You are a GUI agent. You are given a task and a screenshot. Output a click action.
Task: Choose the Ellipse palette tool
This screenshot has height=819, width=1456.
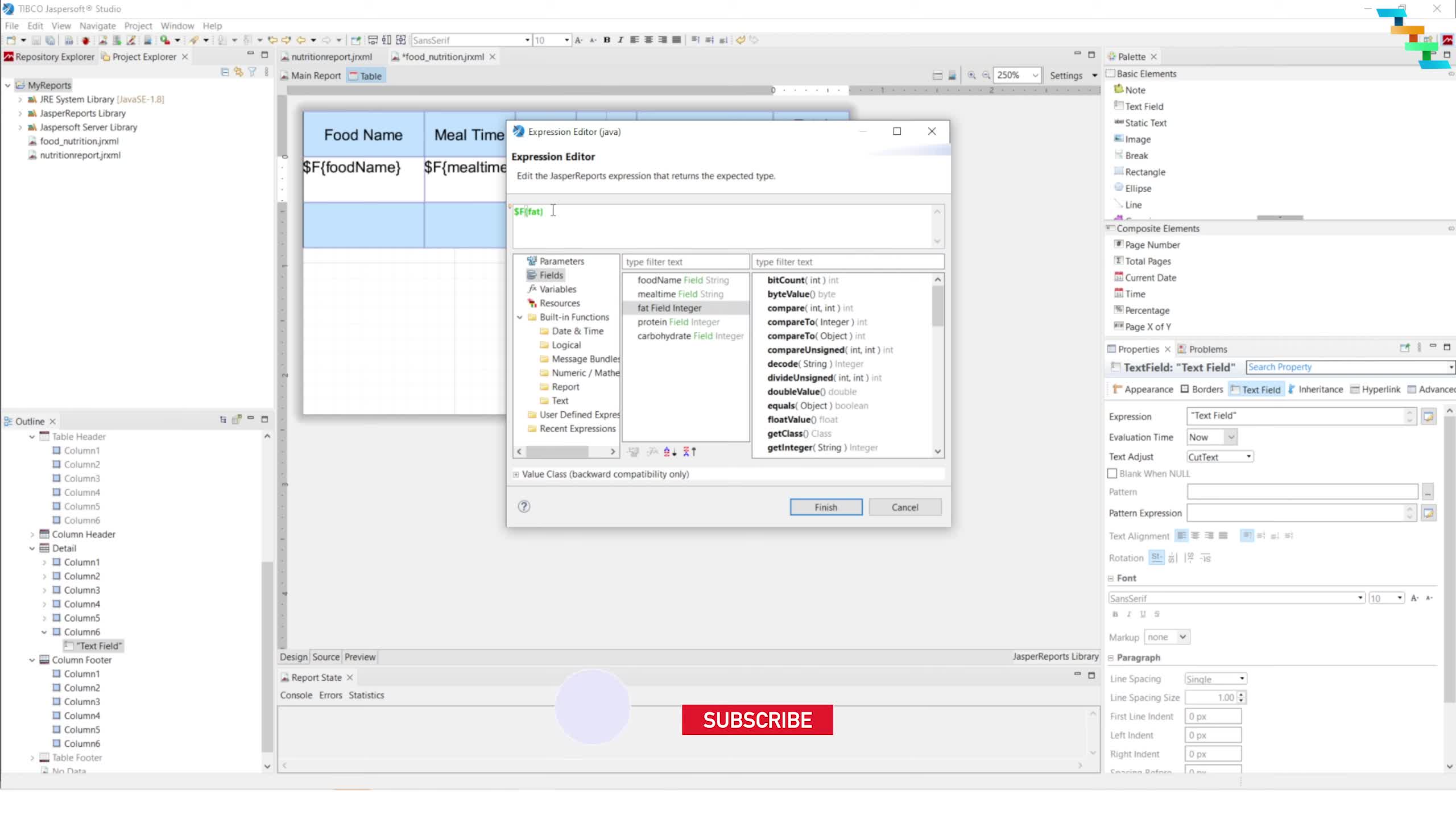point(1133,188)
